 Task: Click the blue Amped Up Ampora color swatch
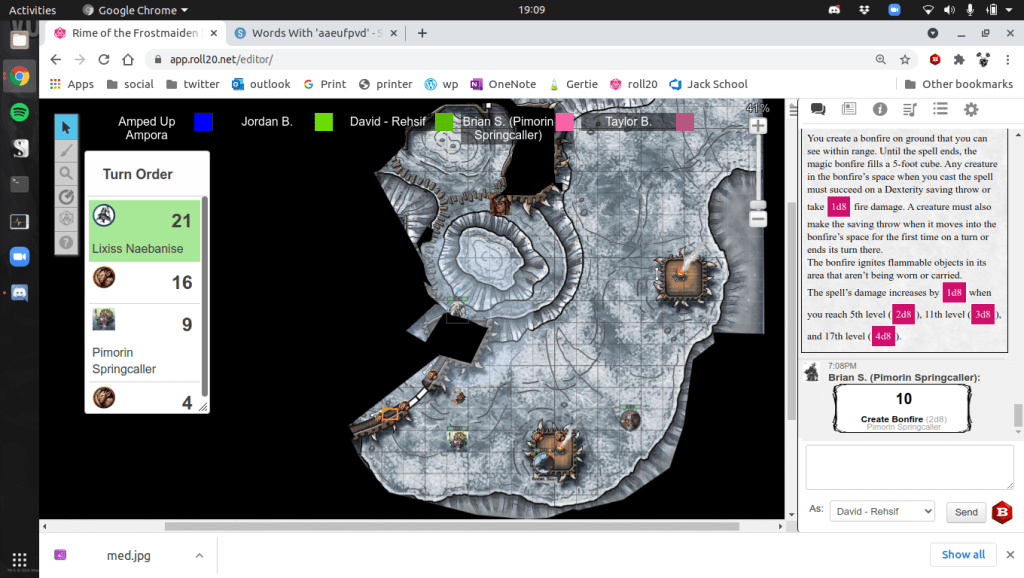point(203,122)
